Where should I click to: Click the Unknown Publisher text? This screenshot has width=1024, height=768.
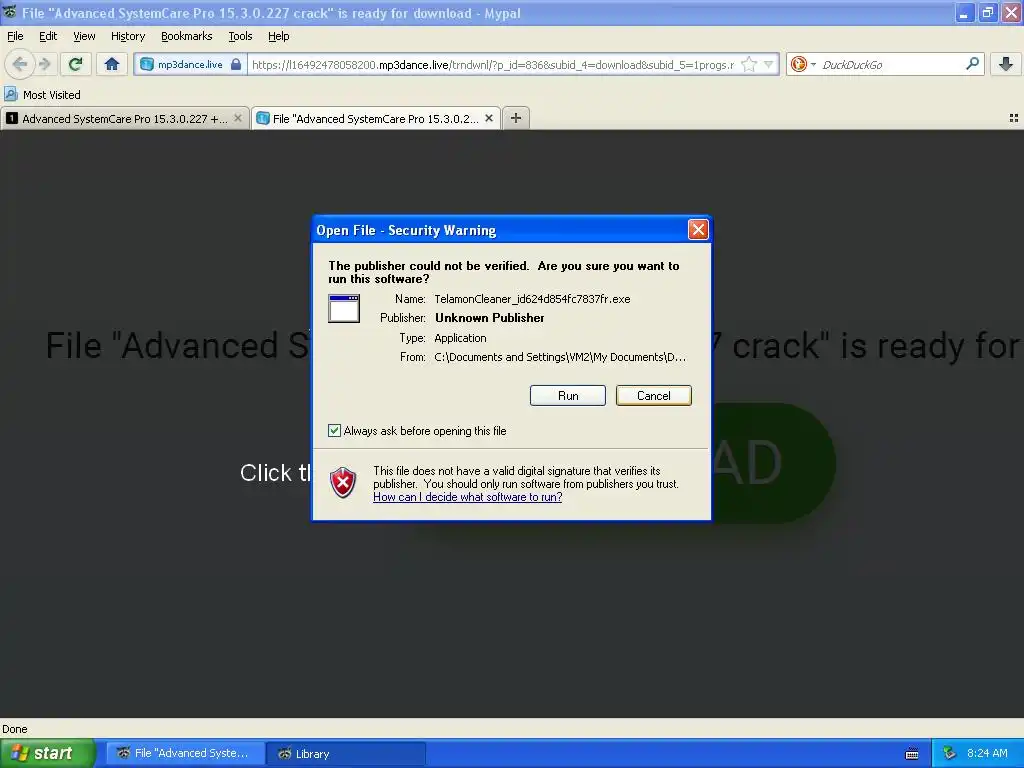click(490, 318)
